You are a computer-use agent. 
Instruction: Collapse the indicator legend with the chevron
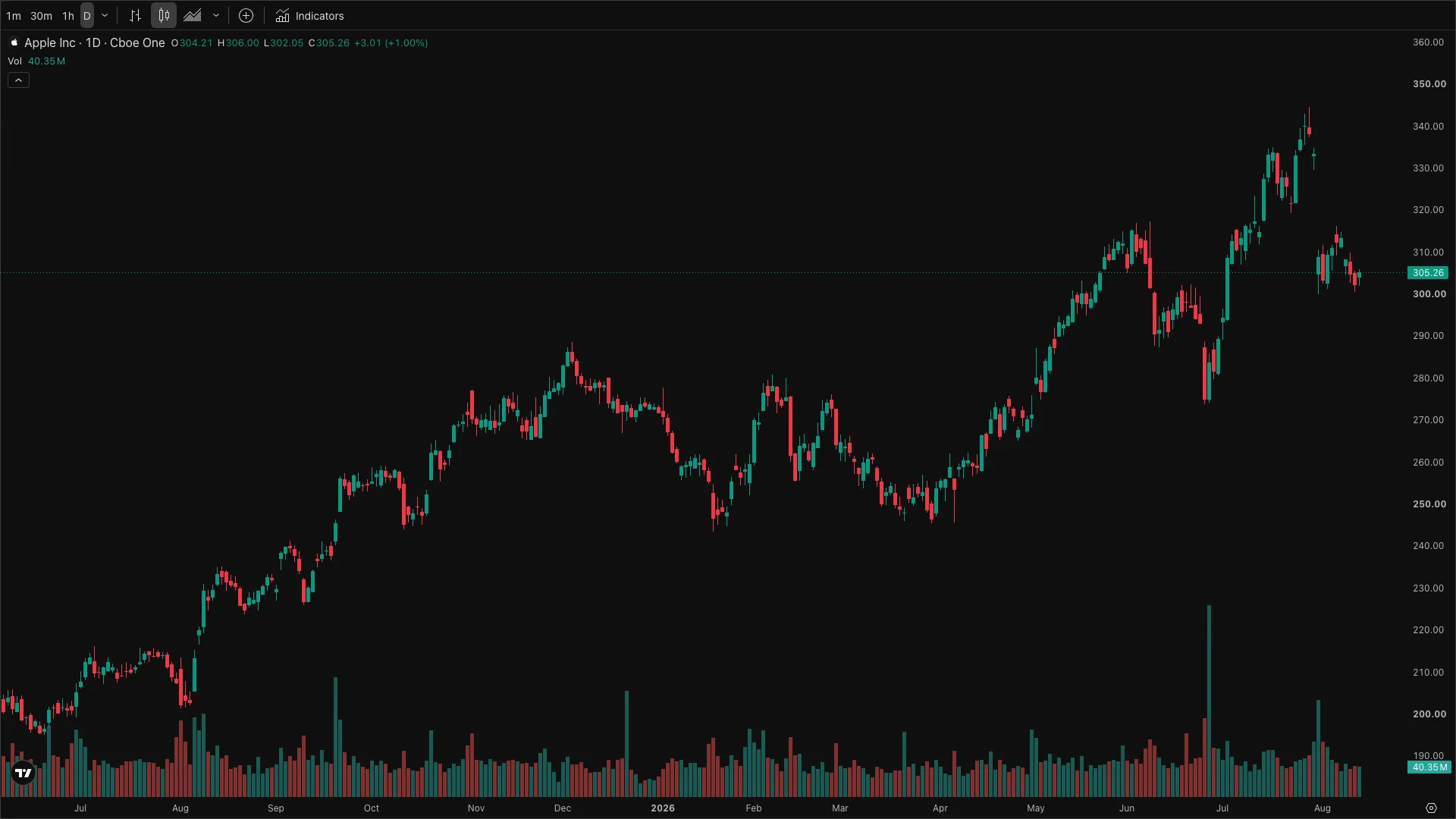coord(18,80)
